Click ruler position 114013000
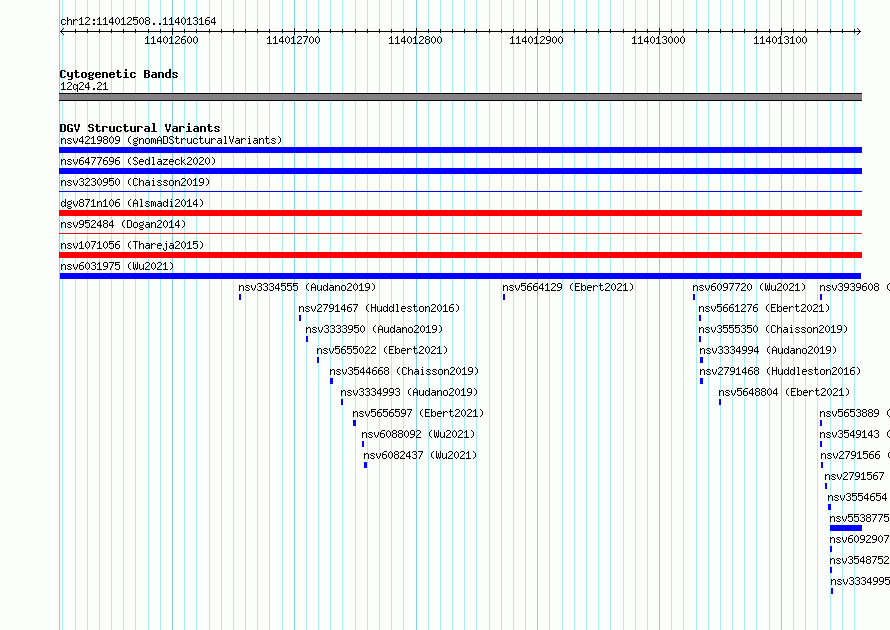 pyautogui.click(x=658, y=40)
